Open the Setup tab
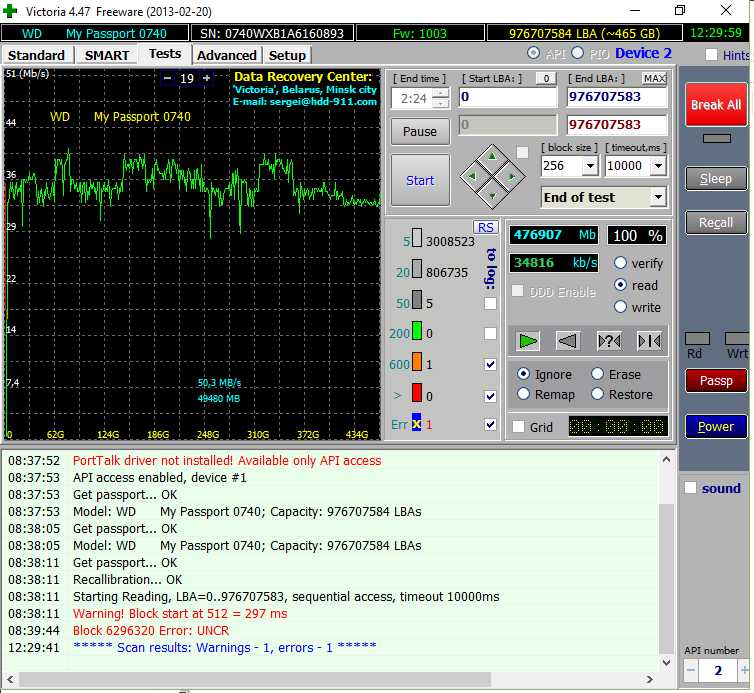This screenshot has height=693, width=754. tap(287, 55)
